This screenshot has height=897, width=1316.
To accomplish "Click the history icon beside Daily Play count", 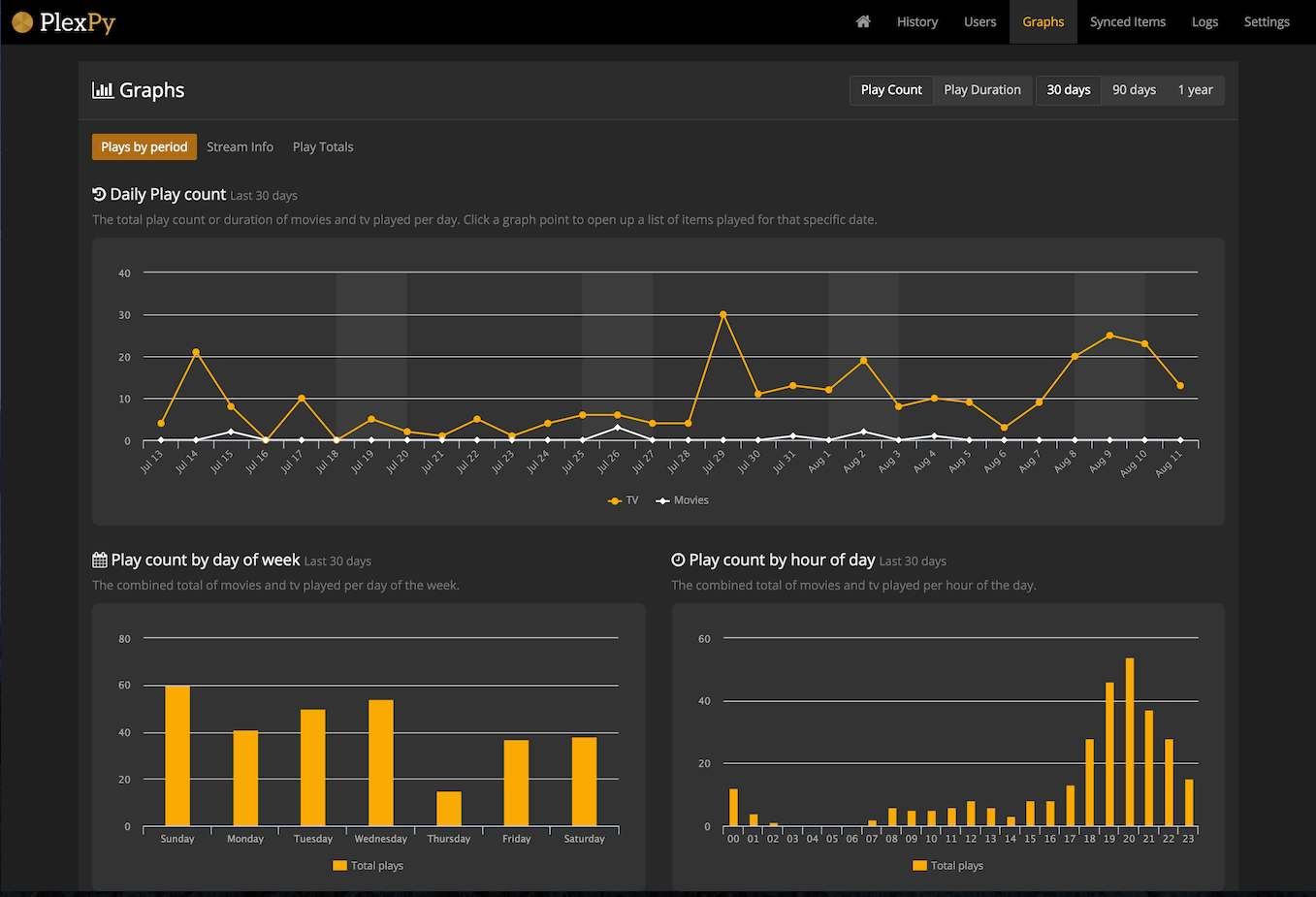I will [99, 194].
